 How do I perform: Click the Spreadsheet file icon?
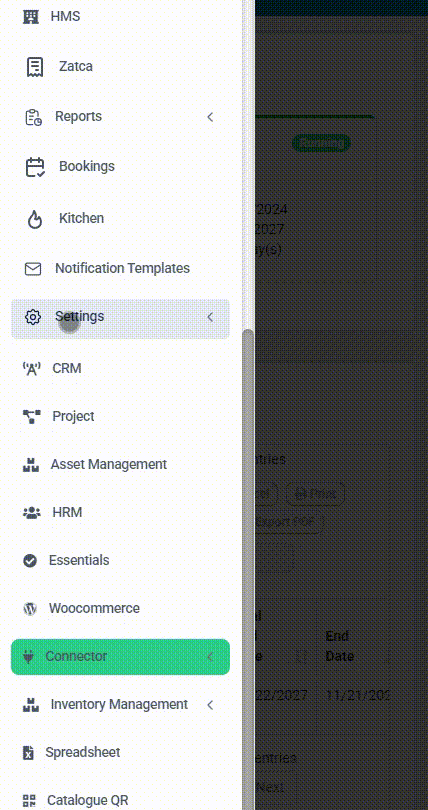tap(28, 753)
